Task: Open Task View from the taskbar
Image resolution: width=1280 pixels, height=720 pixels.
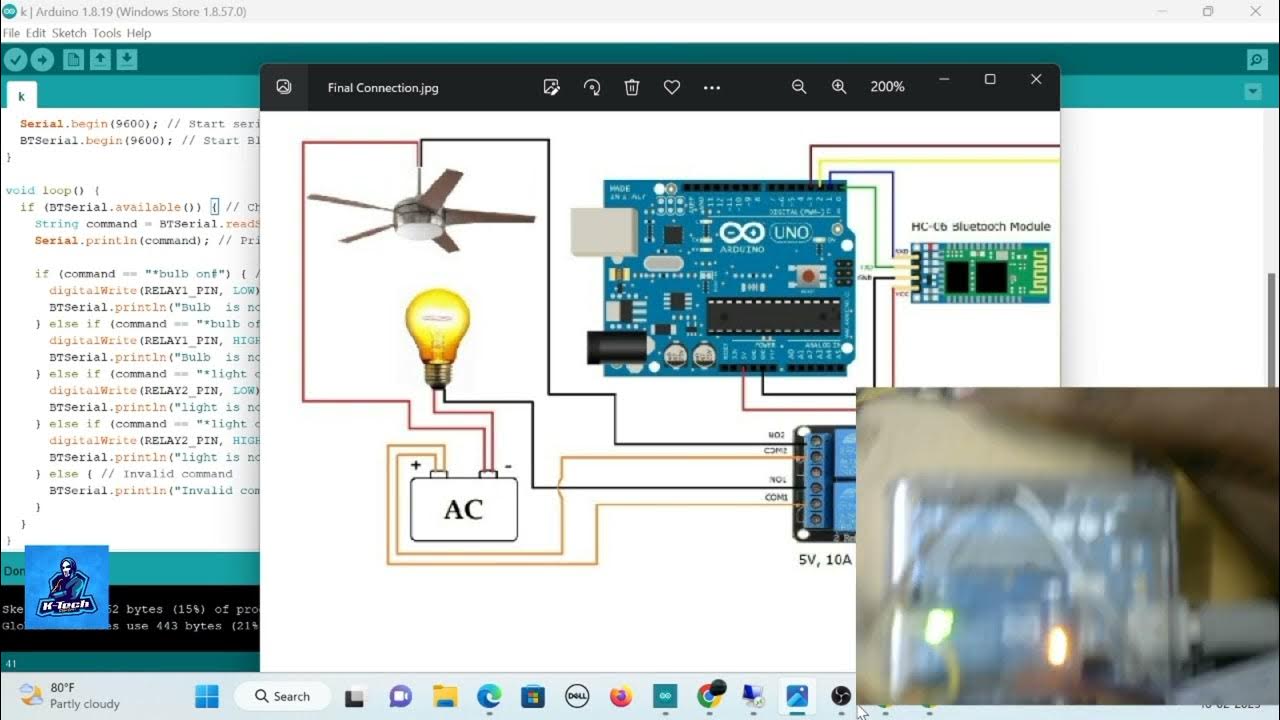Action: click(x=354, y=696)
